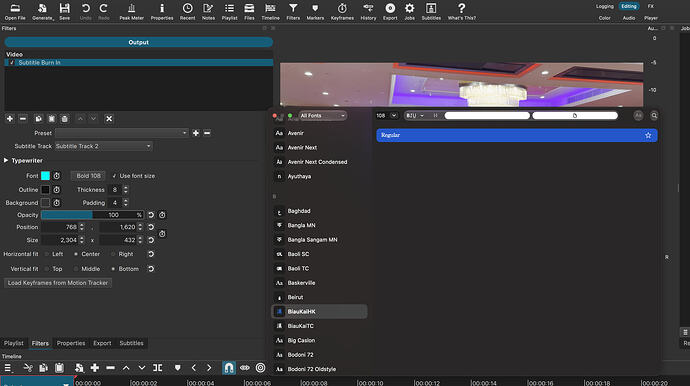Adjust Position X stepper
The width and height of the screenshot is (690, 386).
click(x=81, y=227)
